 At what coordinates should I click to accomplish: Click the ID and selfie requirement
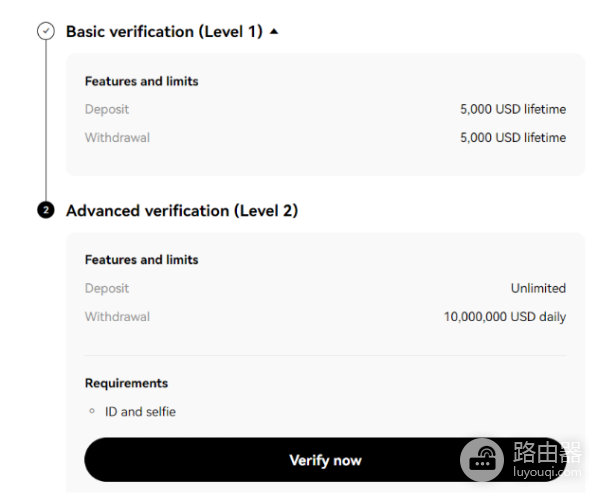point(140,411)
